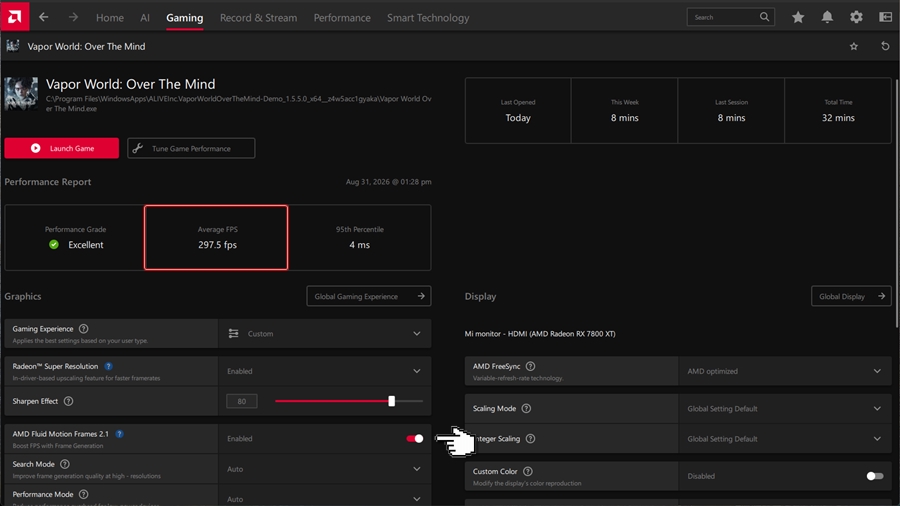Toggle the sidebar panel layout icon
900x506 pixels.
[x=886, y=17]
